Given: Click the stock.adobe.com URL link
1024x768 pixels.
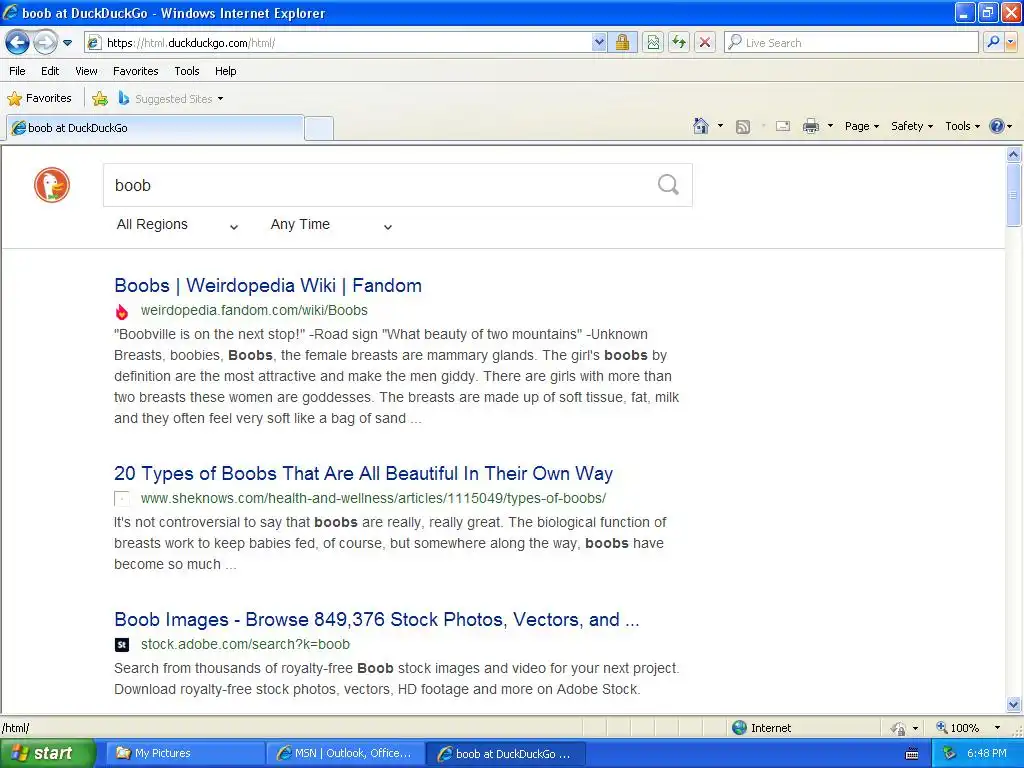Looking at the screenshot, I should [246, 645].
